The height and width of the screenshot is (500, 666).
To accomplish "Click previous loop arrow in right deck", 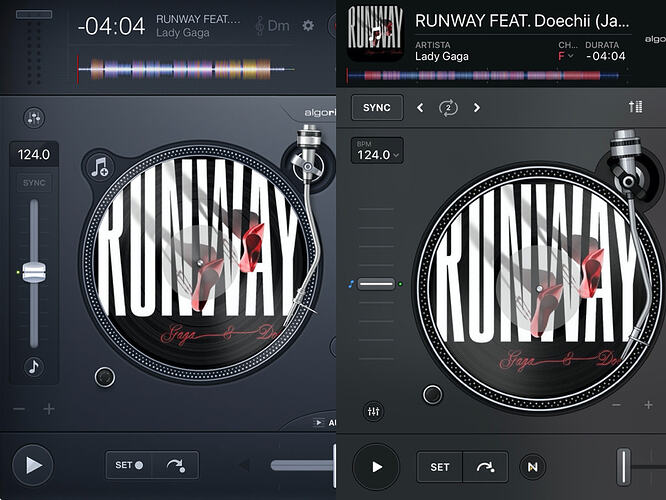I will point(420,108).
